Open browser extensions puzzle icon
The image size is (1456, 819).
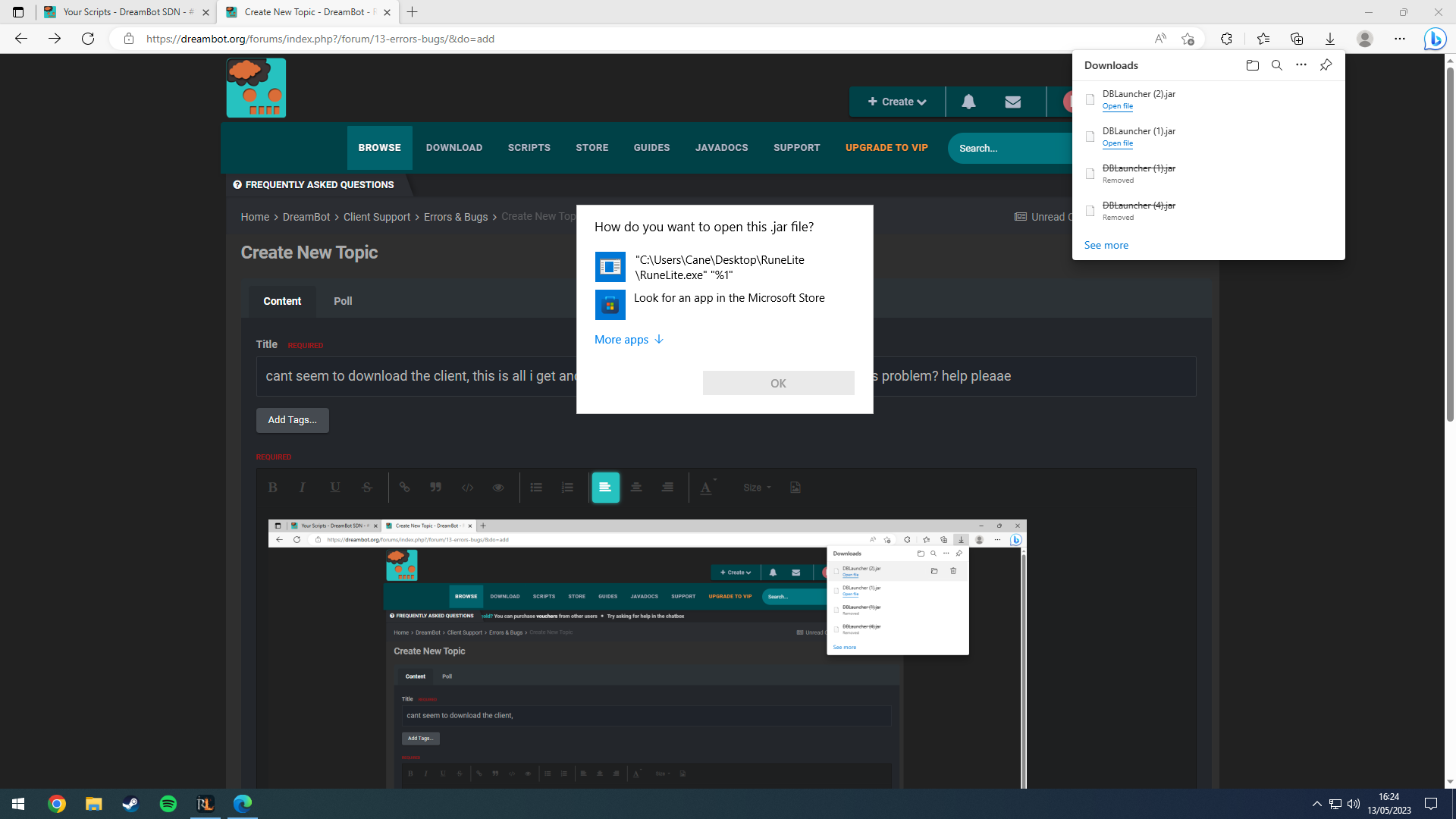pos(1226,39)
